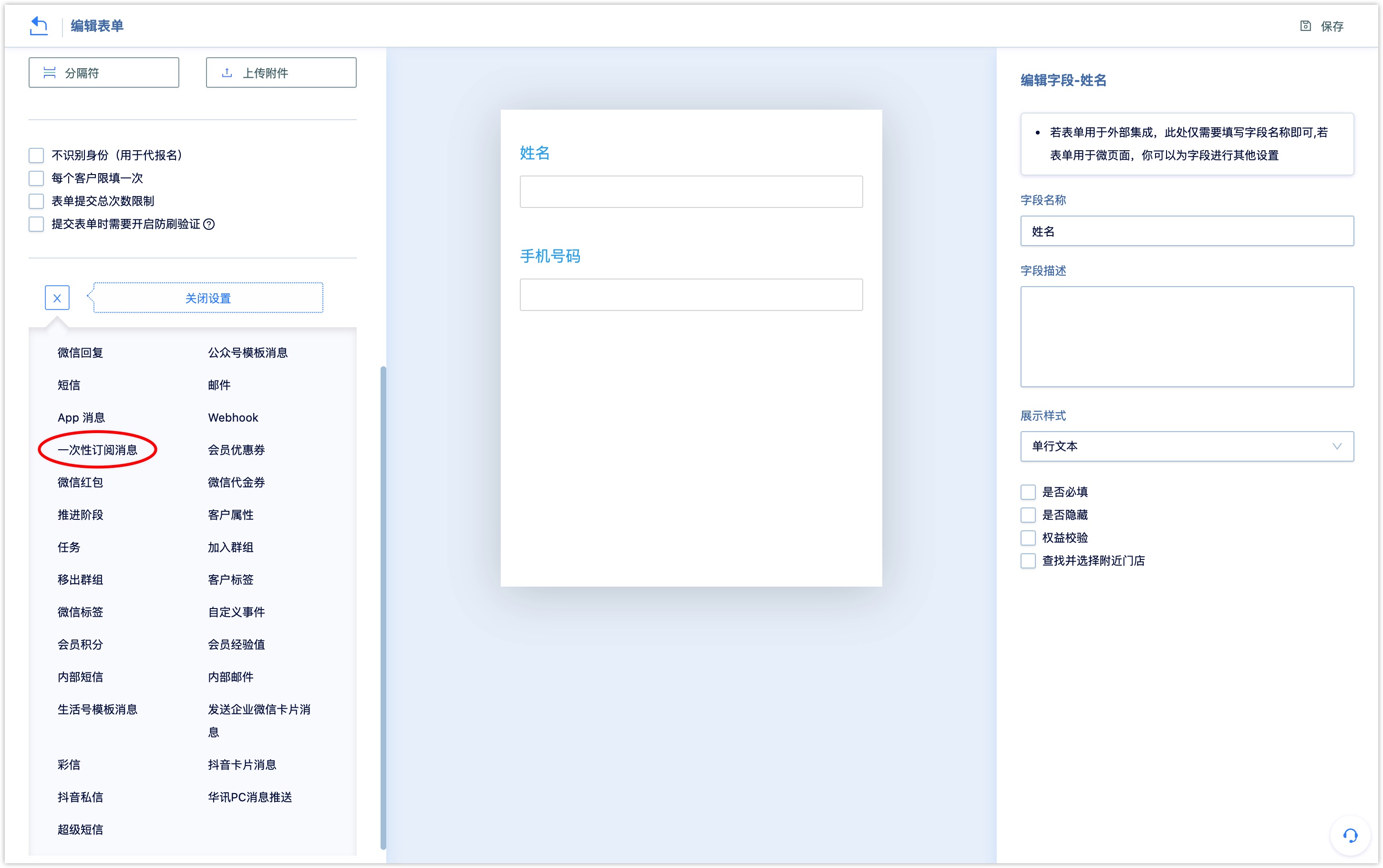
Task: Select 推进阶段 action
Action: (80, 515)
